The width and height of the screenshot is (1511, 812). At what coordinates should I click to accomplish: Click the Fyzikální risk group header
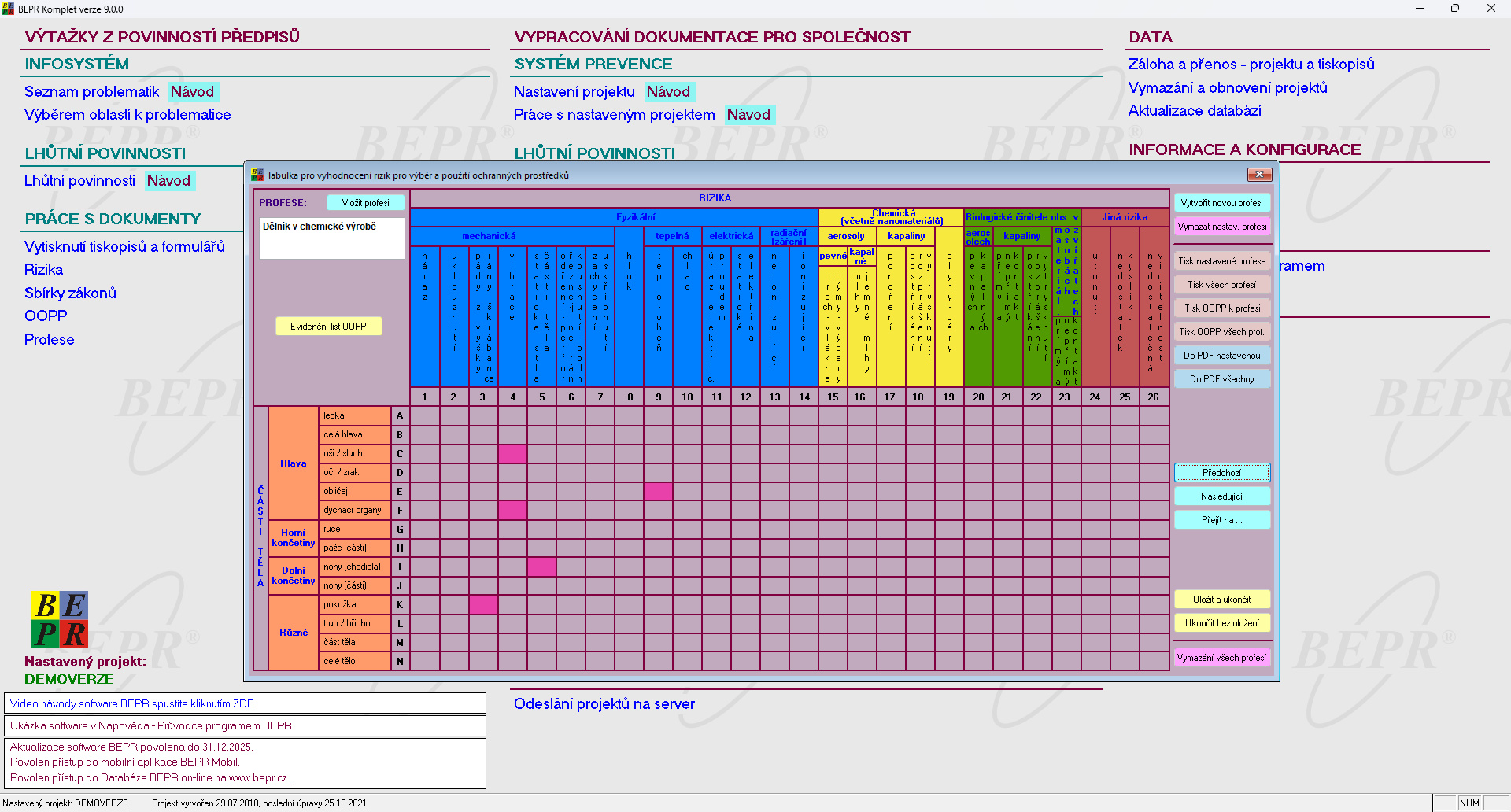point(614,217)
